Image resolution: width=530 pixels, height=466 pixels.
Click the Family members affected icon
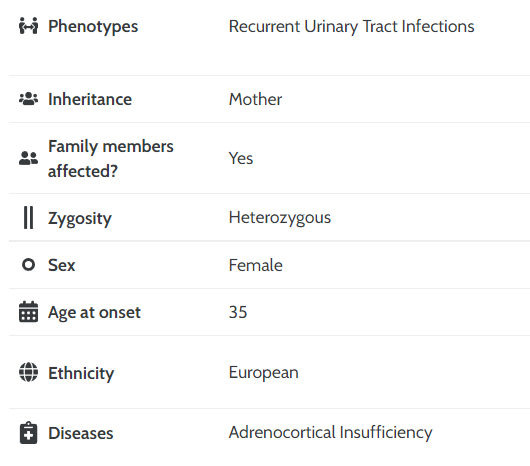[28, 158]
